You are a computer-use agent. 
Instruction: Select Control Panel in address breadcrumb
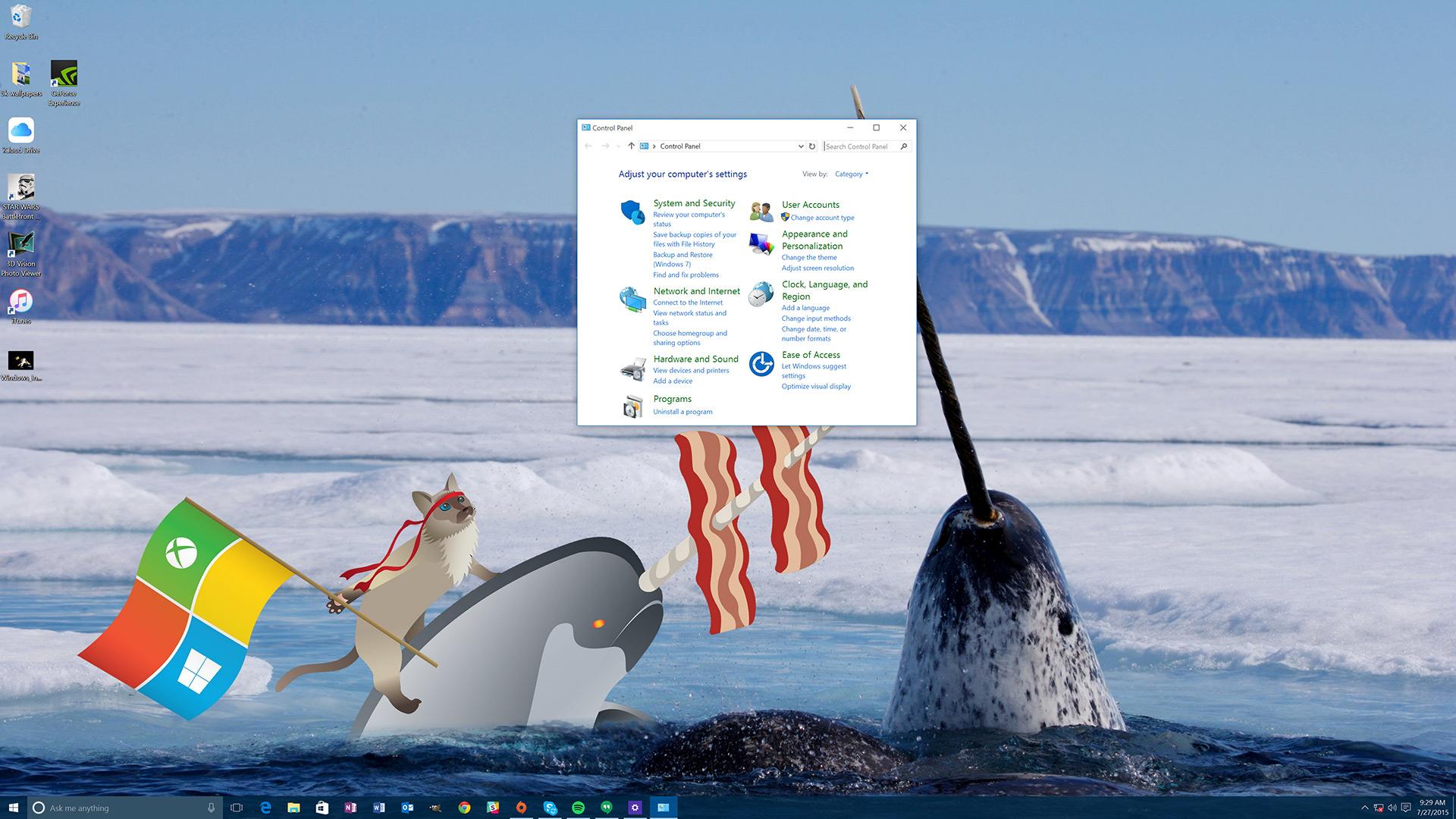(x=680, y=146)
